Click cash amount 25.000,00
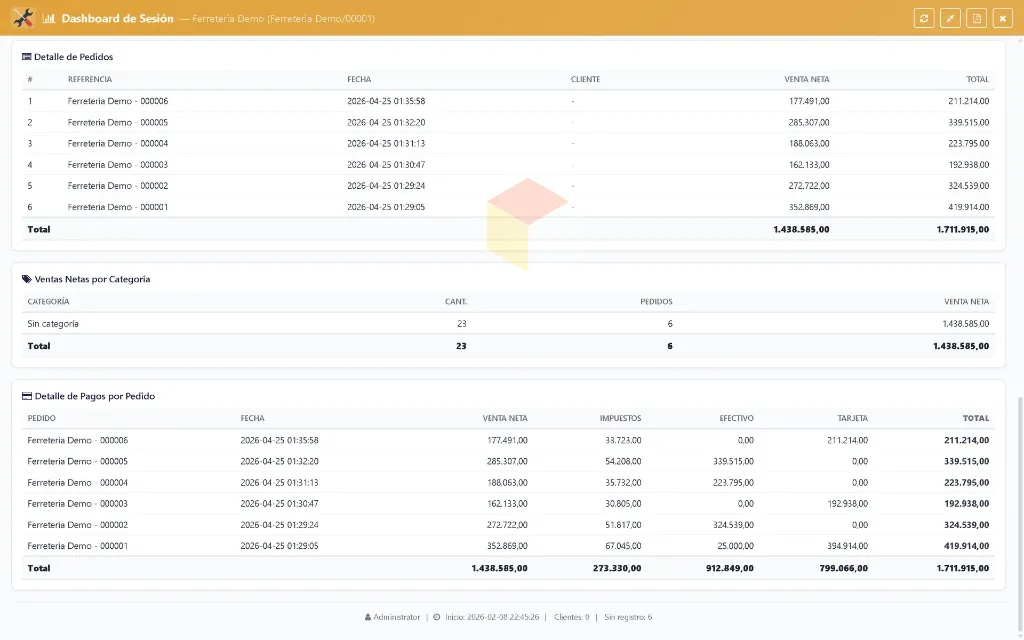The width and height of the screenshot is (1024, 640). click(735, 546)
